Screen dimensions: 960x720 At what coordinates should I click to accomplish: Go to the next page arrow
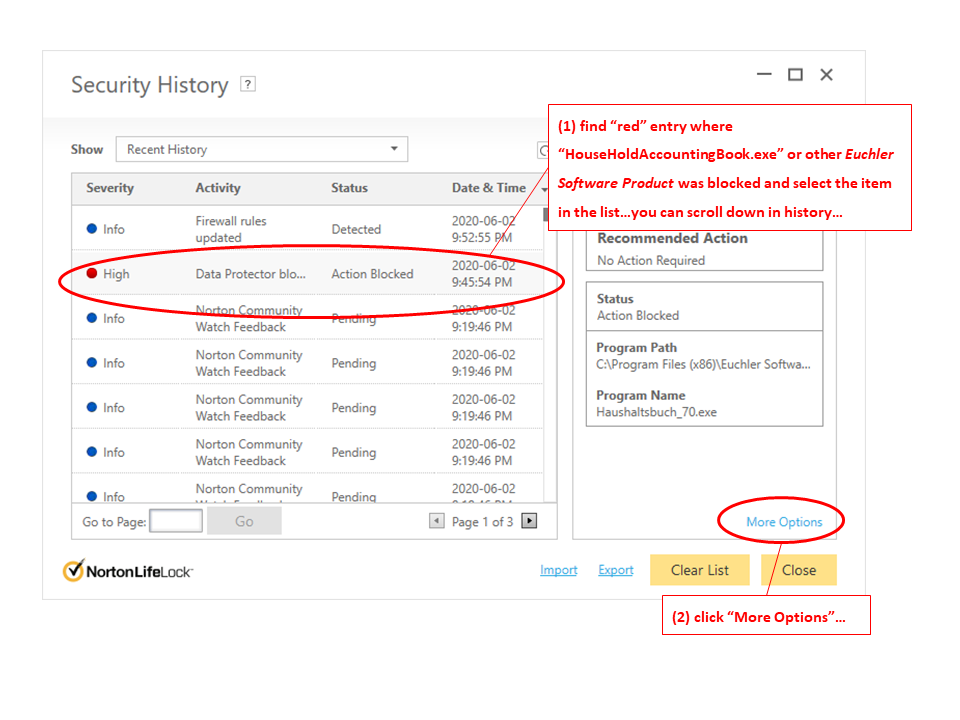click(x=530, y=521)
